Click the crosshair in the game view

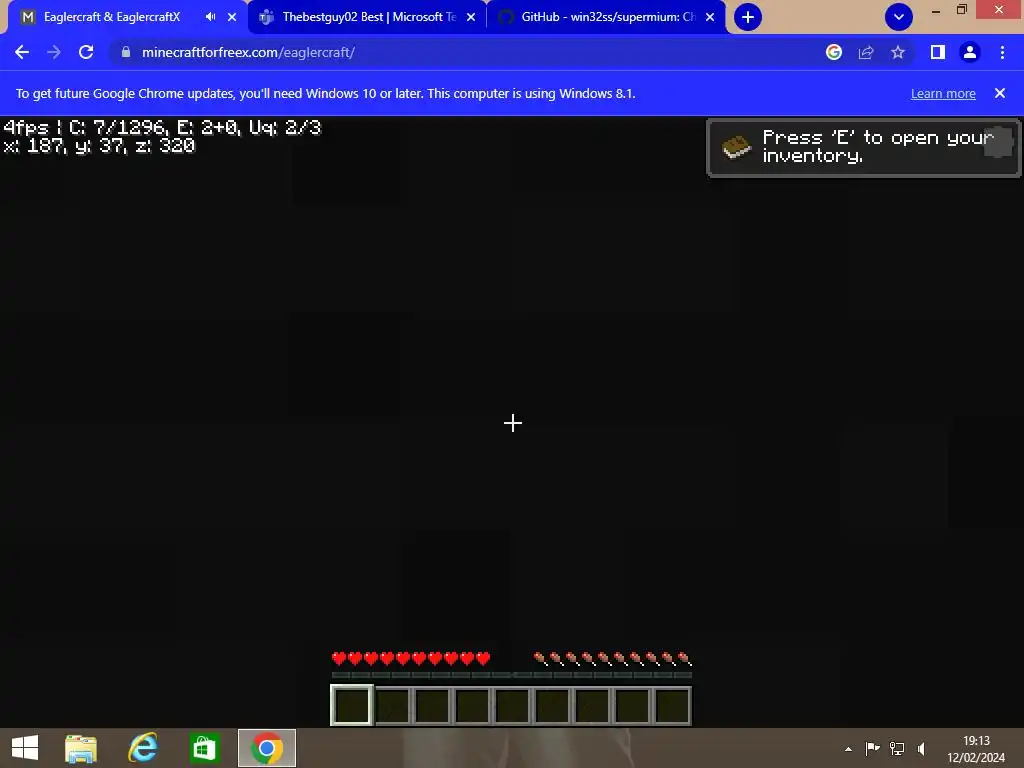(x=513, y=423)
